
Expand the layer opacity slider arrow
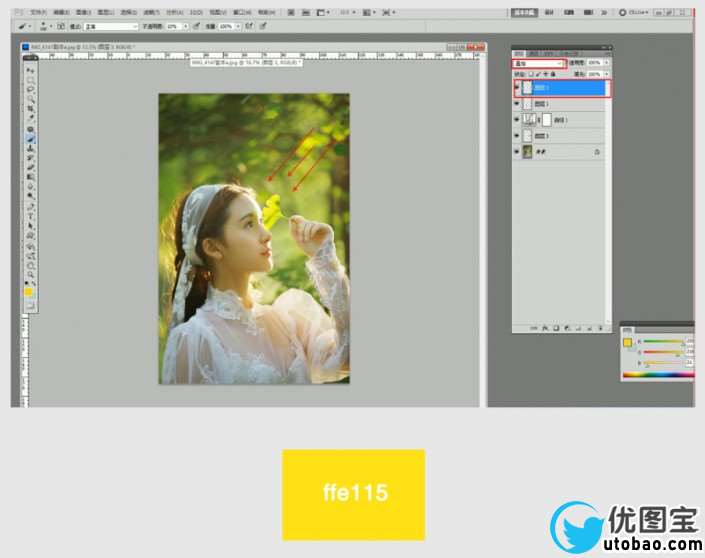point(607,64)
